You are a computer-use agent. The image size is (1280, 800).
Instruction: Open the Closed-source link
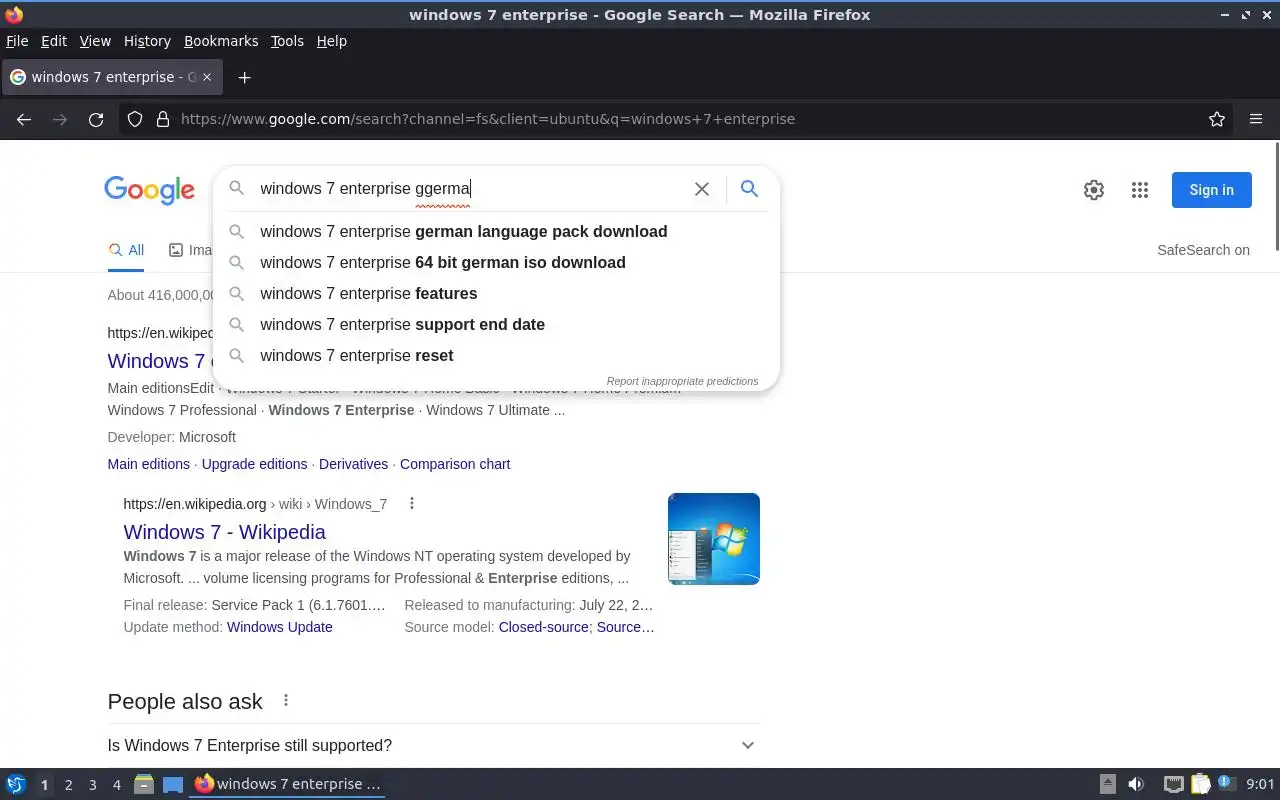point(544,627)
